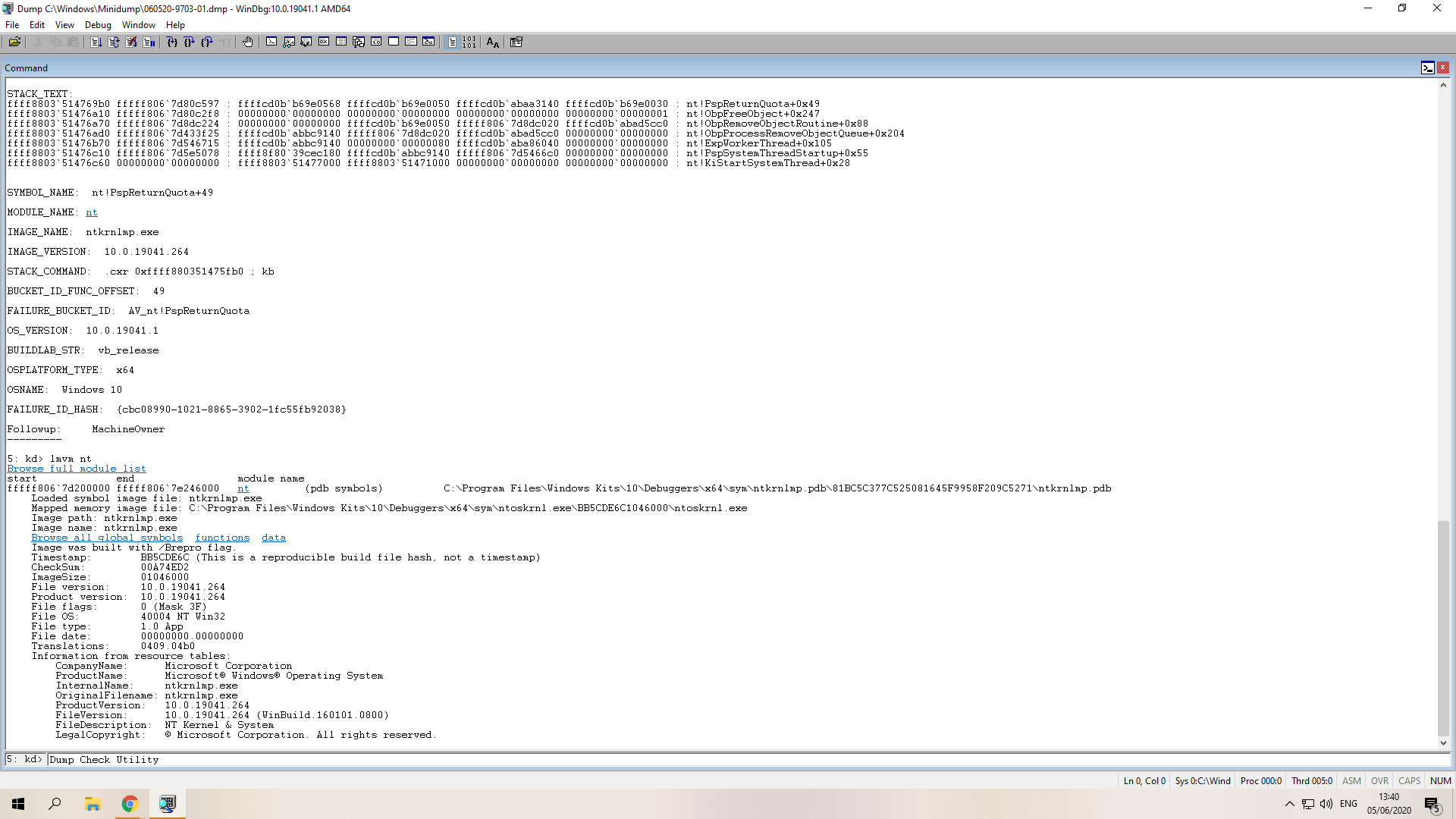Click the nt link in module list row
This screenshot has width=1456, height=819.
pyautogui.click(x=243, y=488)
